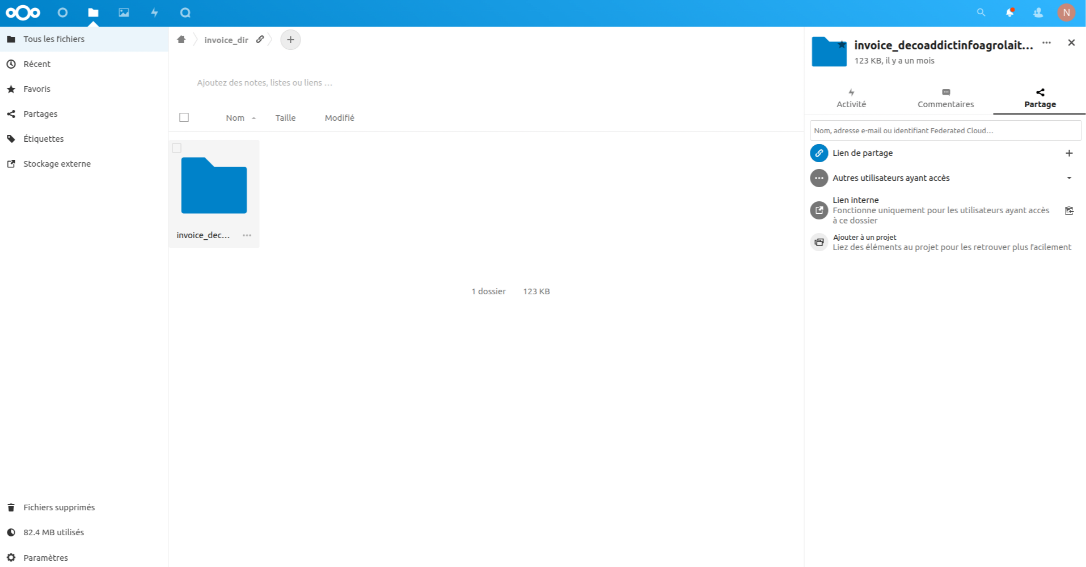Expand Autres utilisateurs ayant accès

pyautogui.click(x=1069, y=178)
